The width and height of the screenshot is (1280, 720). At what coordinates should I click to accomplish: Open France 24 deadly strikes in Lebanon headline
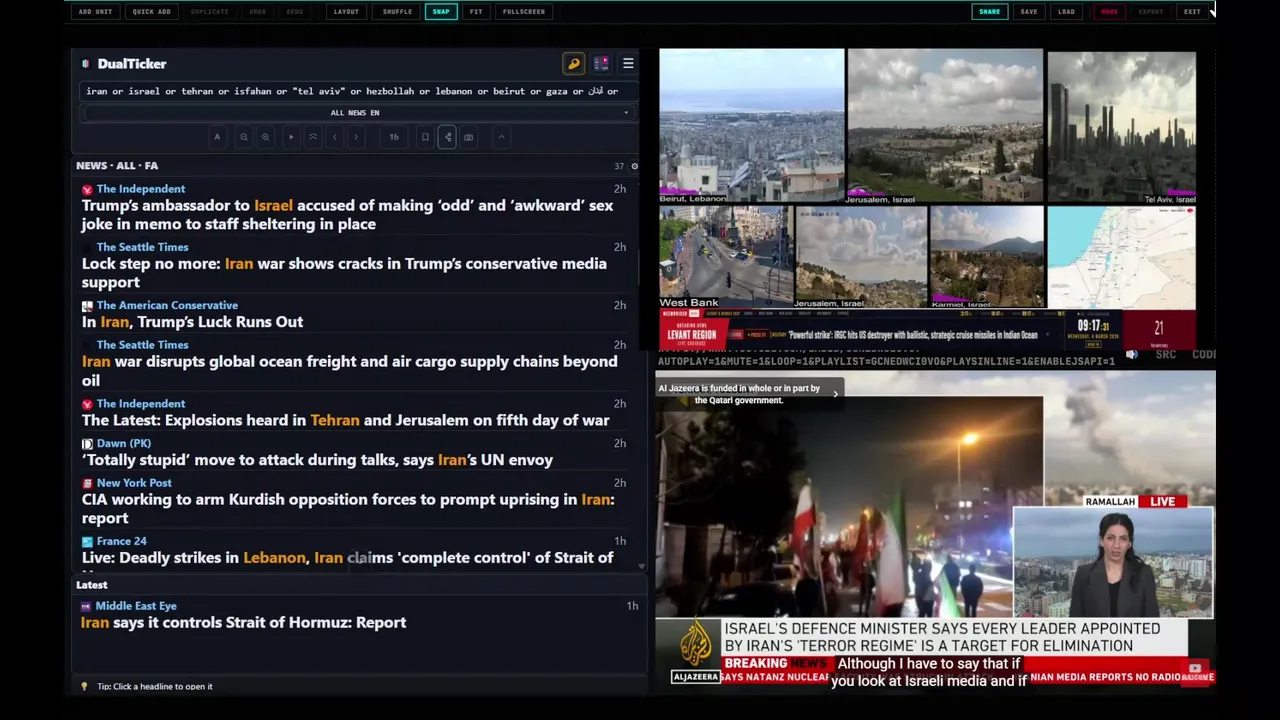(347, 558)
